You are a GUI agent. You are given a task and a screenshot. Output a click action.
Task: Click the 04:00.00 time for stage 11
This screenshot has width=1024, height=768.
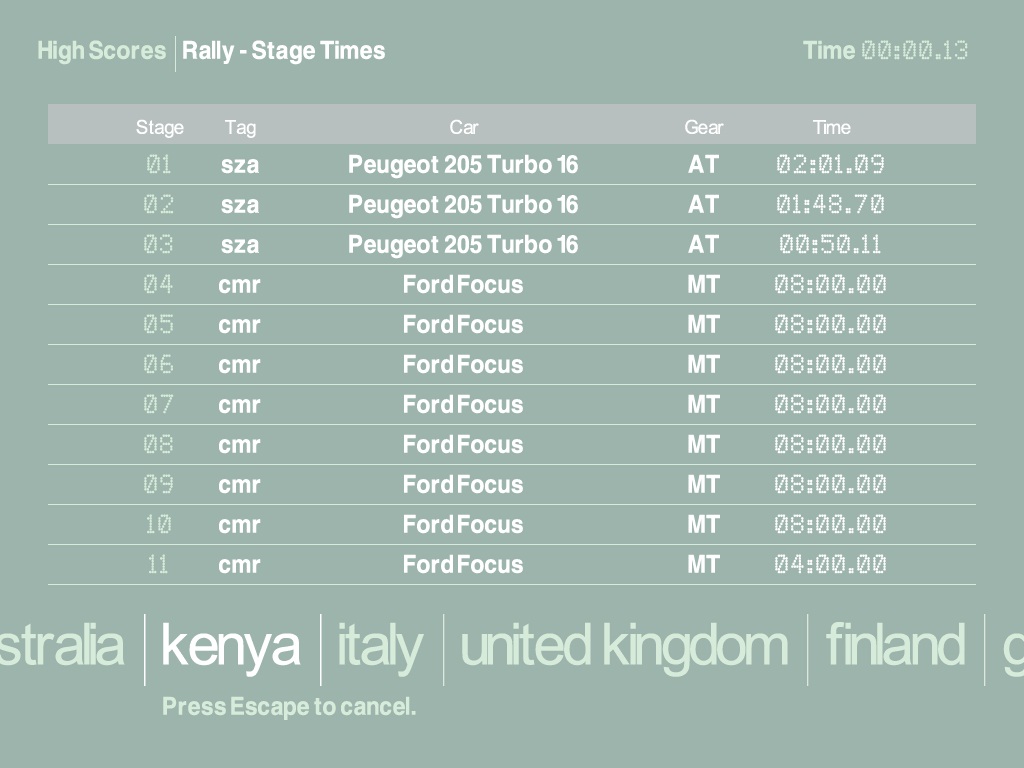830,565
